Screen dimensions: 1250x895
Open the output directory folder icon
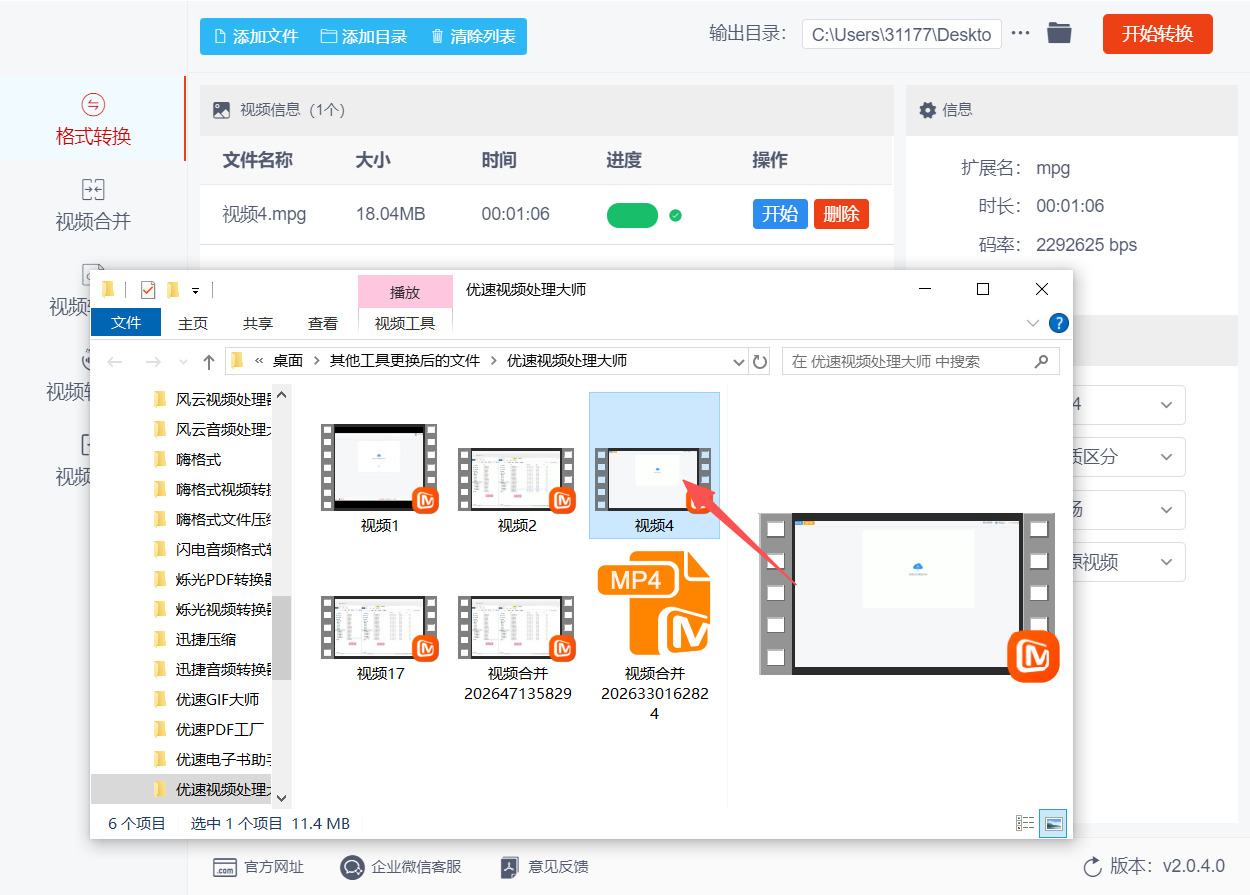(x=1059, y=34)
